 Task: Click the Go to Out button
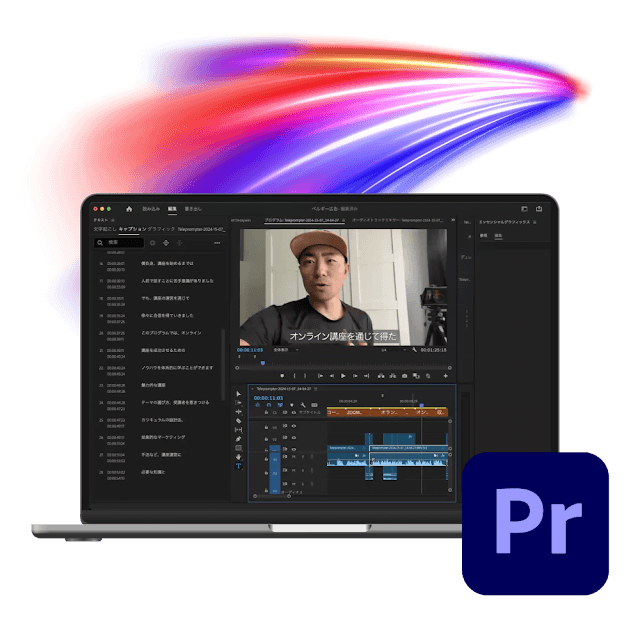[x=367, y=376]
